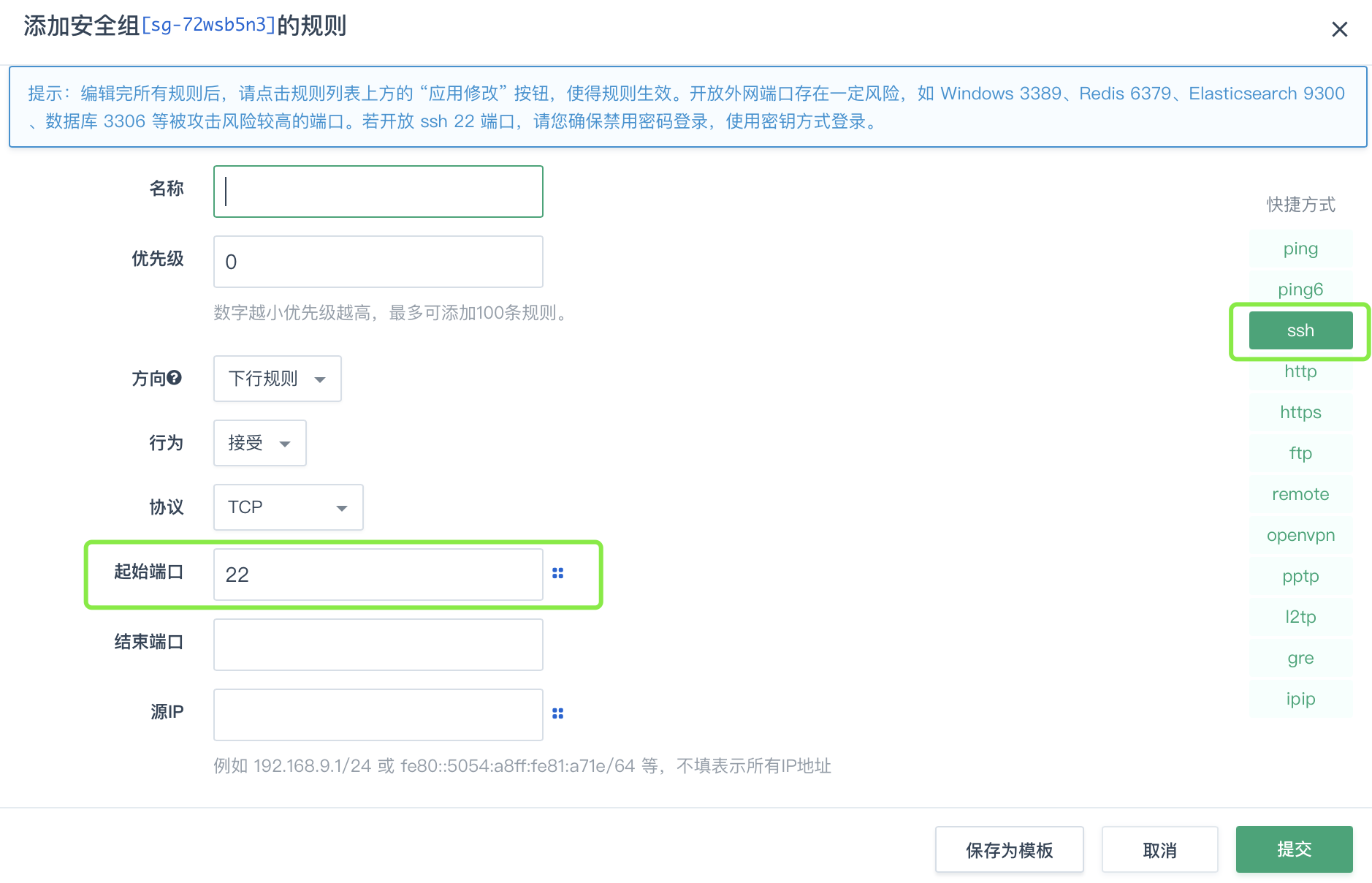The height and width of the screenshot is (883, 1372).
Task: Close the add security group rule dialog
Action: [1339, 29]
